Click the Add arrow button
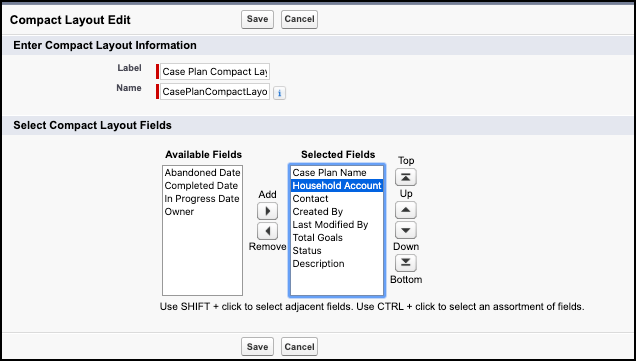Screen dimensions: 636x361 click(x=267, y=211)
